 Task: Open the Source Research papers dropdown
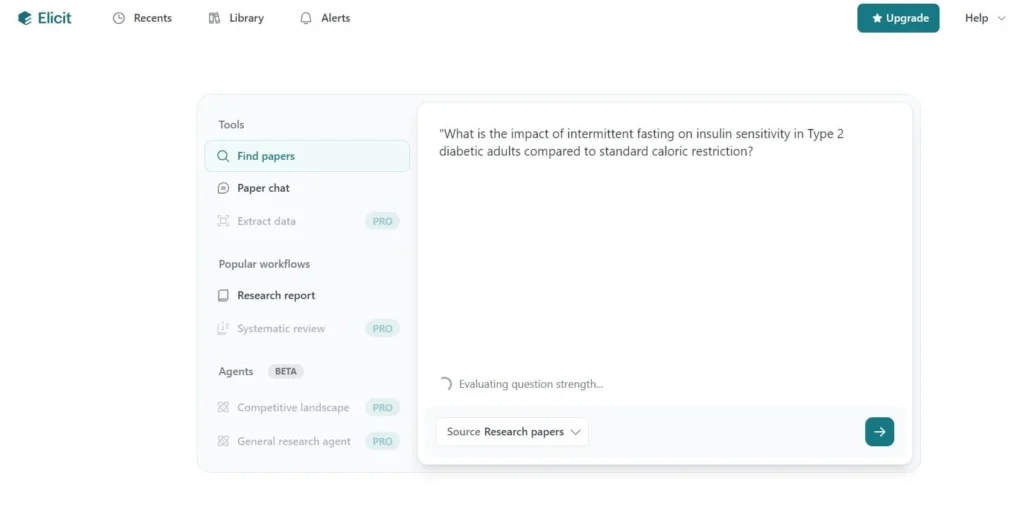click(512, 432)
